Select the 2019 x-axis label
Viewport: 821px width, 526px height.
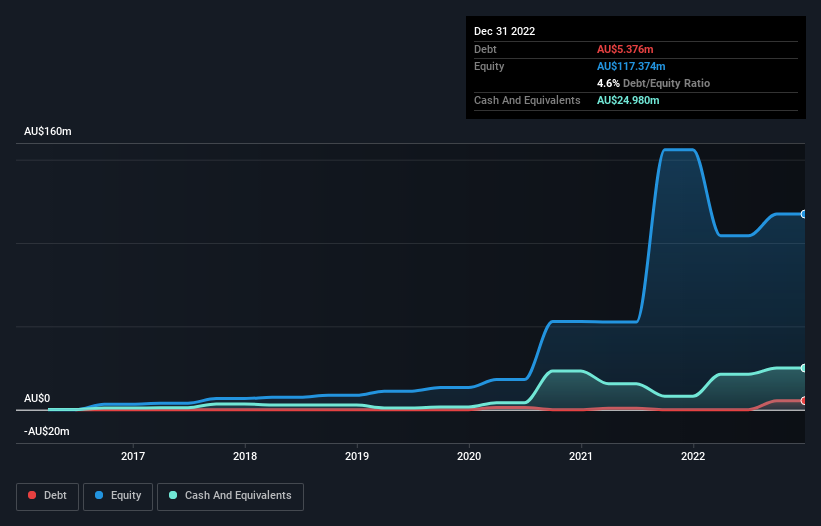(357, 456)
